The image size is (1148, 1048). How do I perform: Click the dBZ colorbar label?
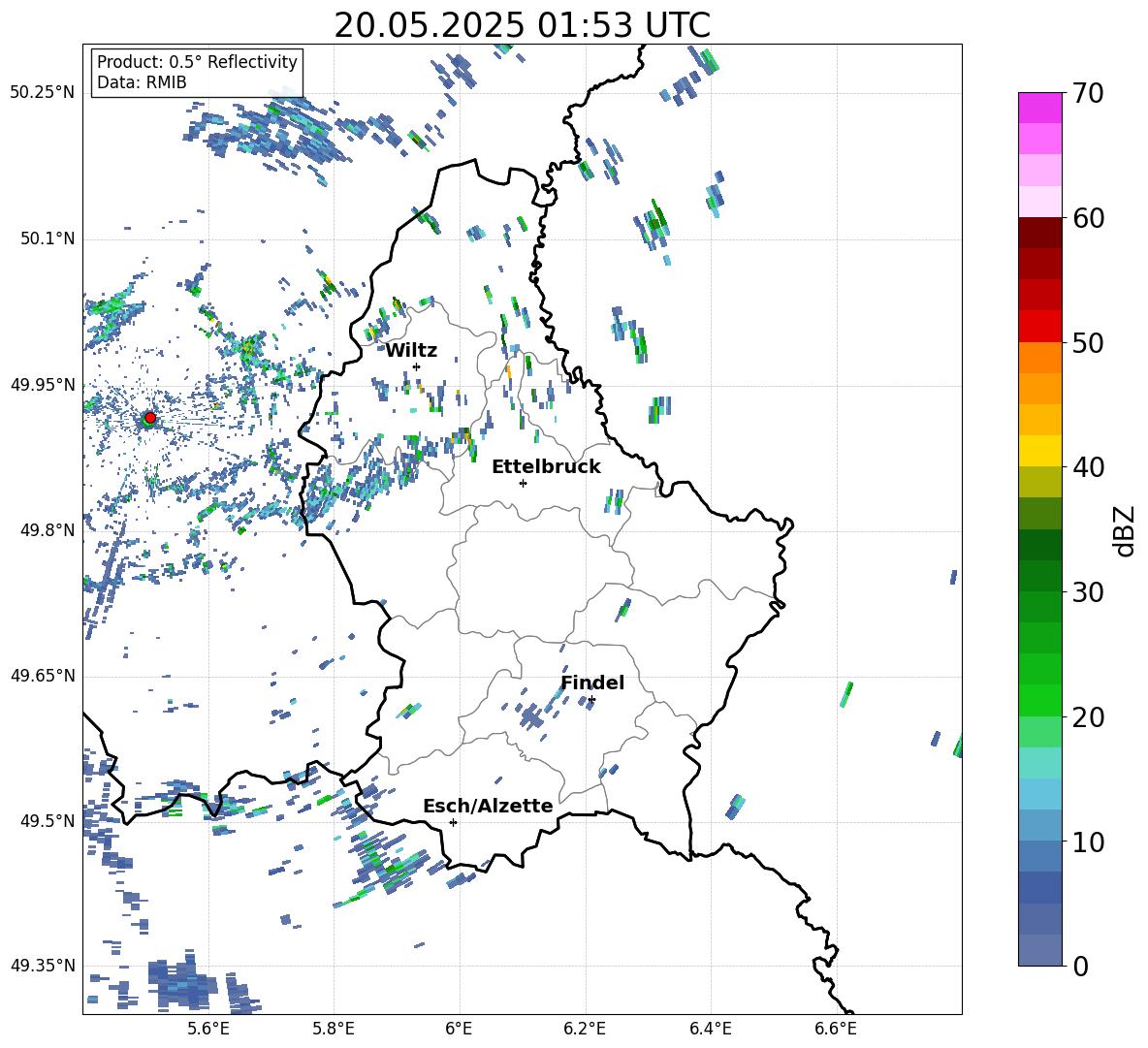tap(1124, 530)
